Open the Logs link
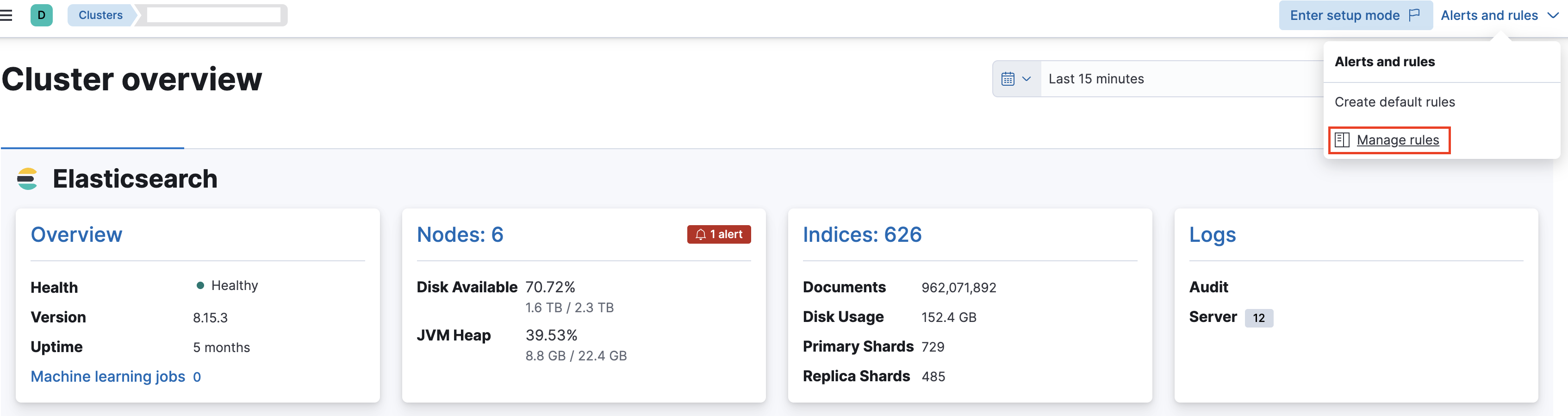This screenshot has height=416, width=1568. click(x=1213, y=234)
